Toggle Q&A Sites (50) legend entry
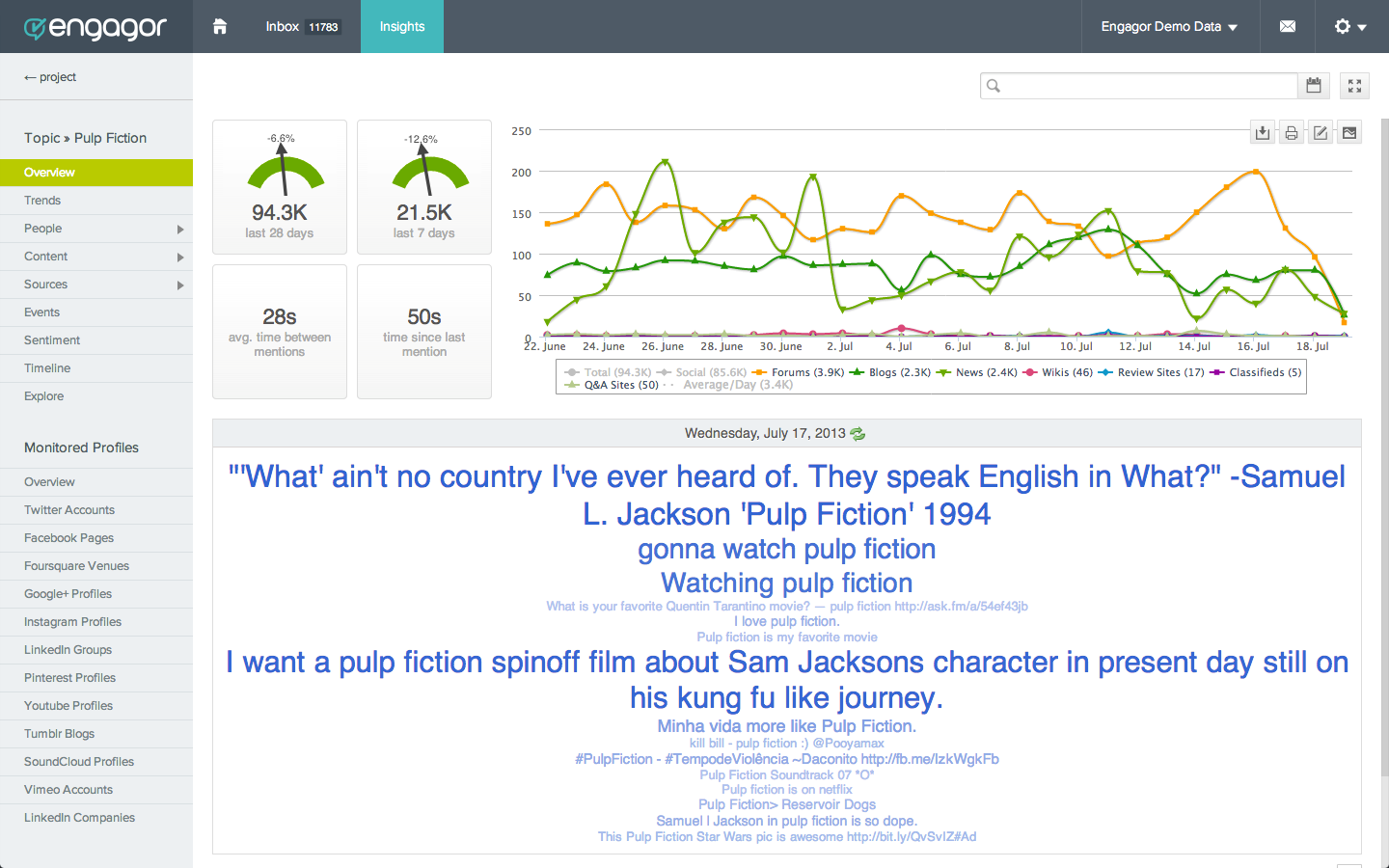1389x868 pixels. (x=612, y=385)
